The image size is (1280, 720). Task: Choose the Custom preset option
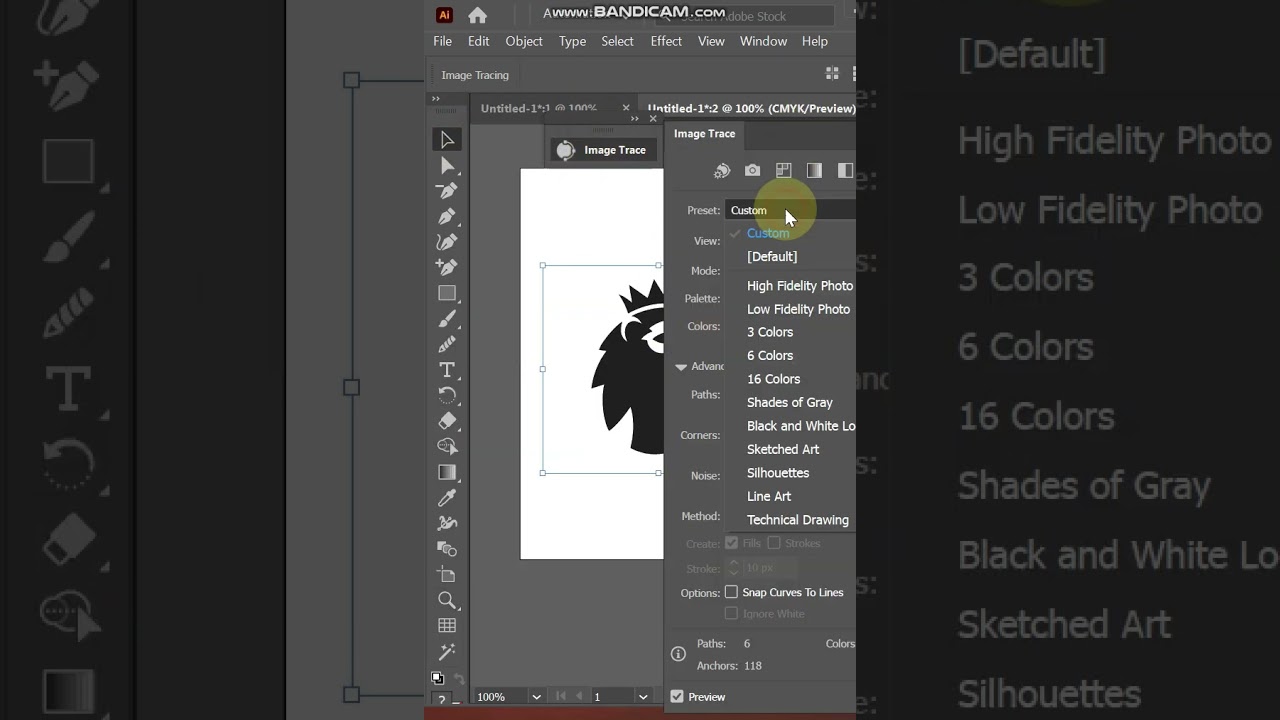coord(768,233)
